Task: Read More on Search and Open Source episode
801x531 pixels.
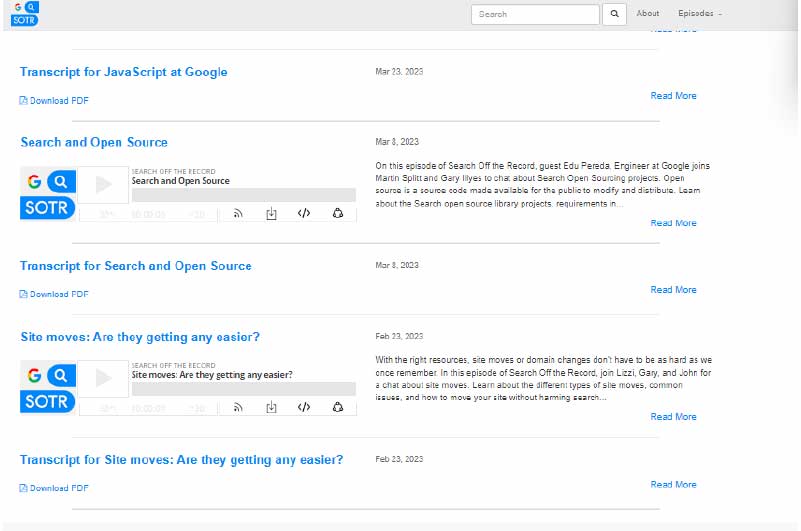Action: [x=673, y=223]
